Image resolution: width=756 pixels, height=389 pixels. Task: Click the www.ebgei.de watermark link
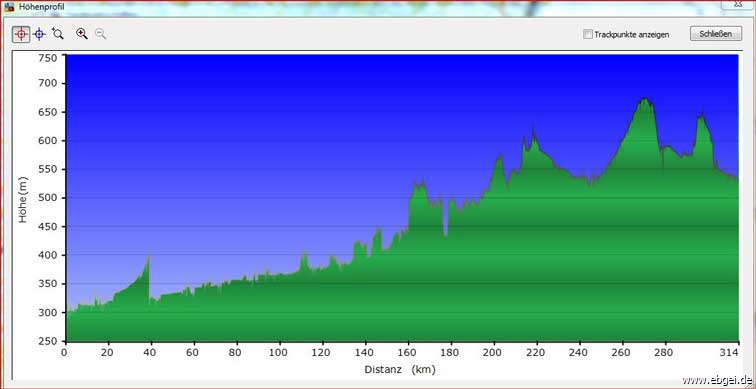click(x=717, y=379)
